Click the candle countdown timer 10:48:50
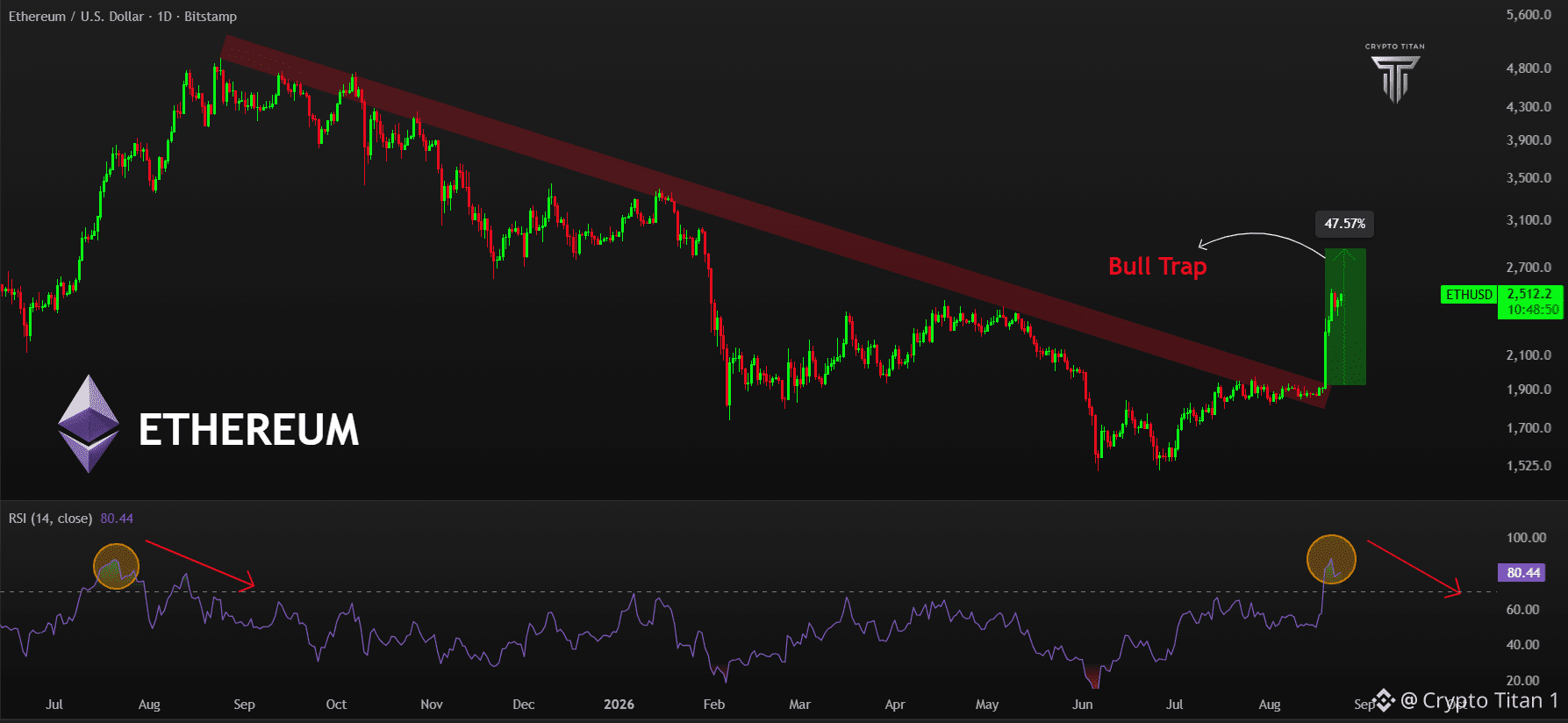This screenshot has width=1568, height=723. [x=1533, y=310]
